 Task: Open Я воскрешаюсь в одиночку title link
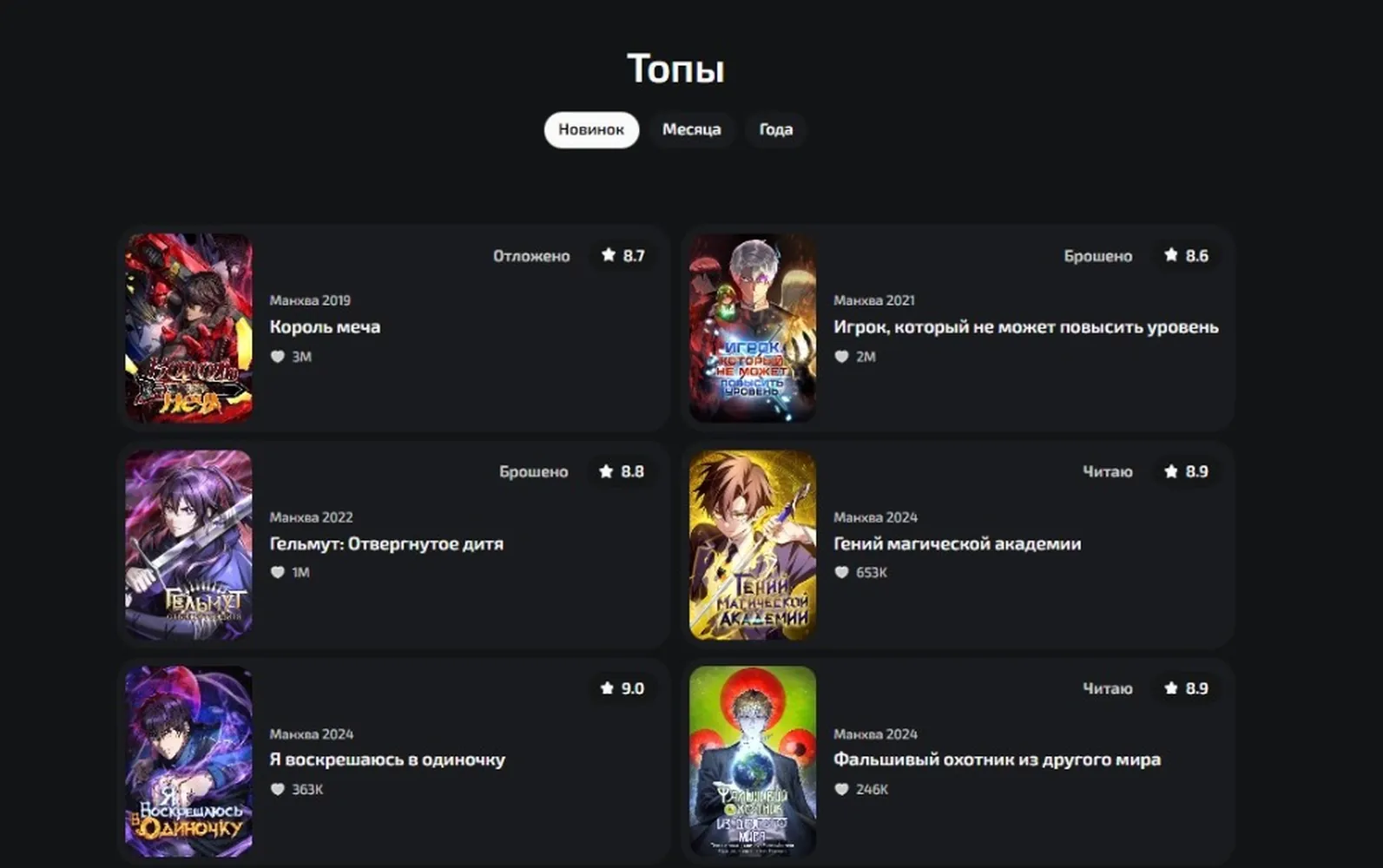point(387,759)
